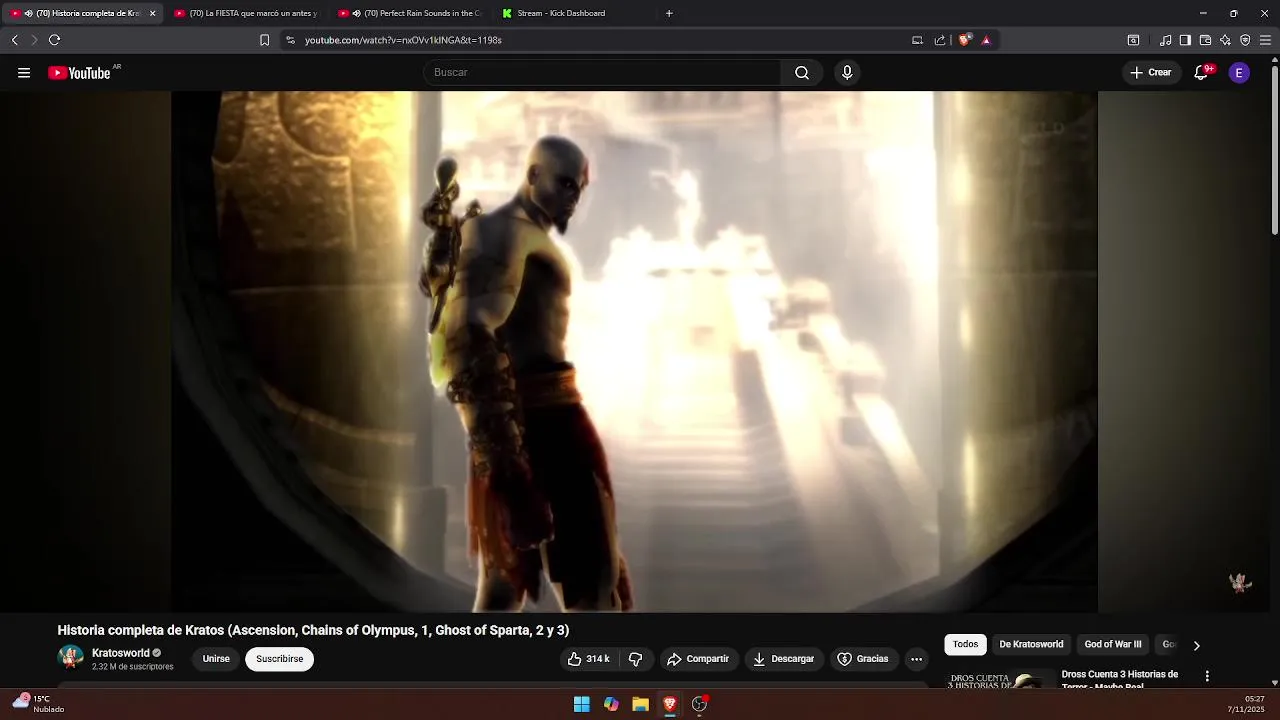Click the Crear button
1280x720 pixels.
(1151, 72)
